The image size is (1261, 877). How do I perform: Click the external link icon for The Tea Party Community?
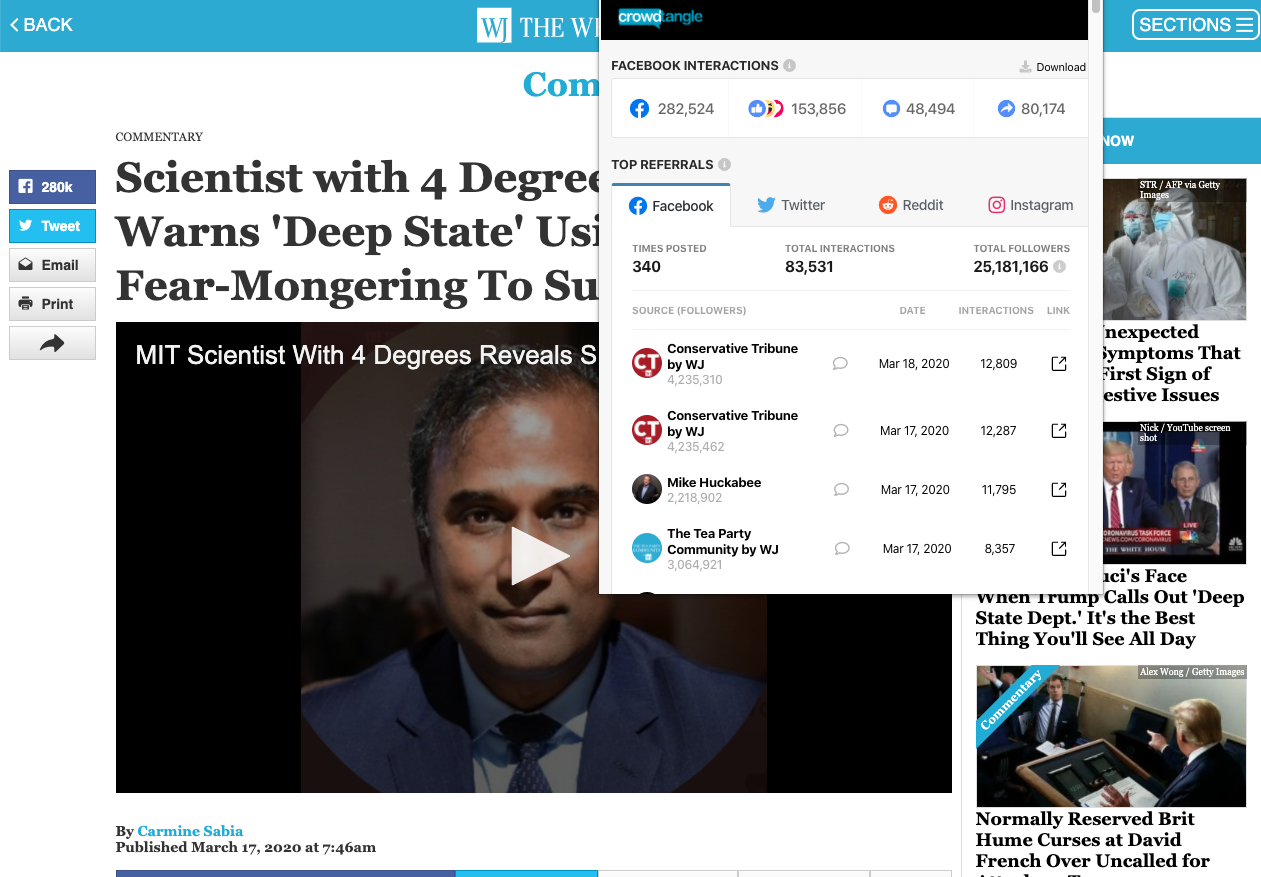point(1058,548)
